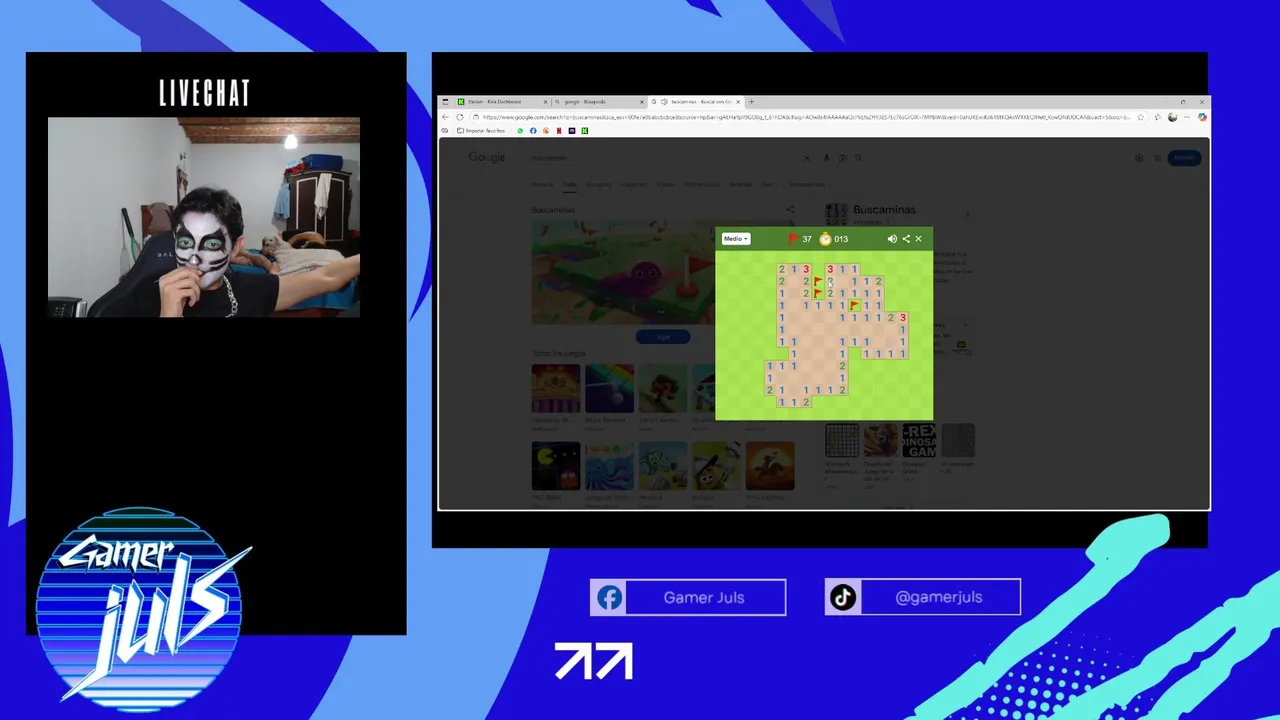
Task: Open the Importar favoritos bookmark item
Action: coord(481,131)
